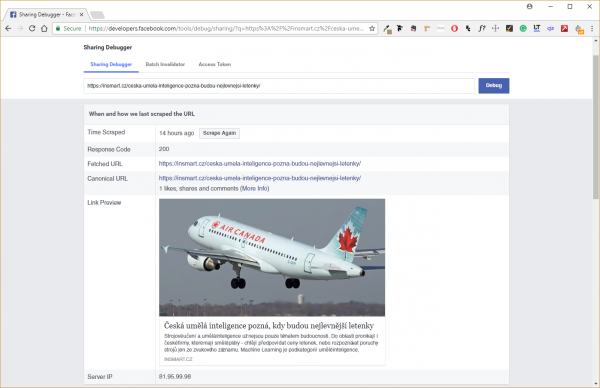
Task: Click the Scrape Again button
Action: point(219,133)
